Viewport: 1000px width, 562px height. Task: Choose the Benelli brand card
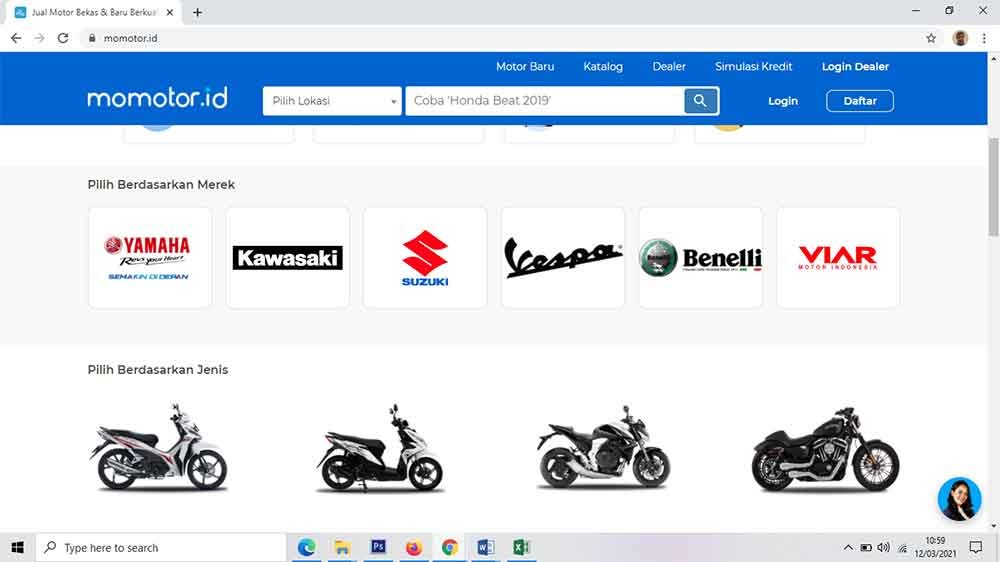700,258
